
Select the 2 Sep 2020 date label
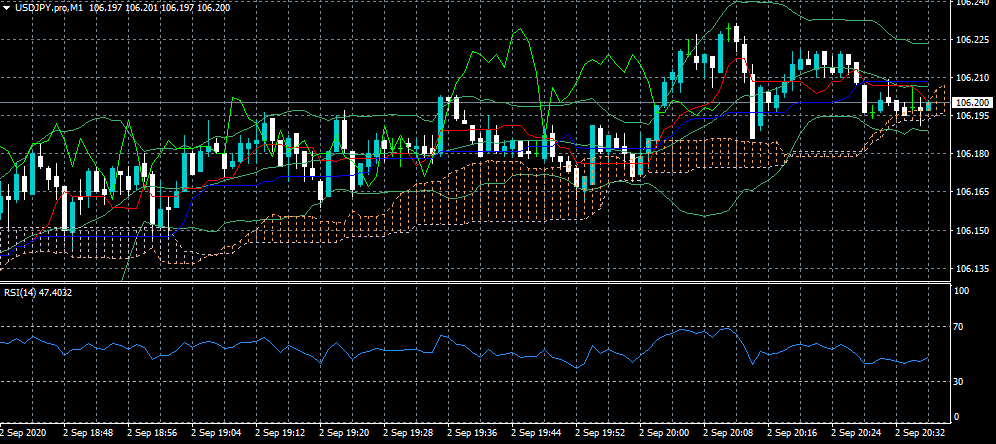pyautogui.click(x=24, y=432)
